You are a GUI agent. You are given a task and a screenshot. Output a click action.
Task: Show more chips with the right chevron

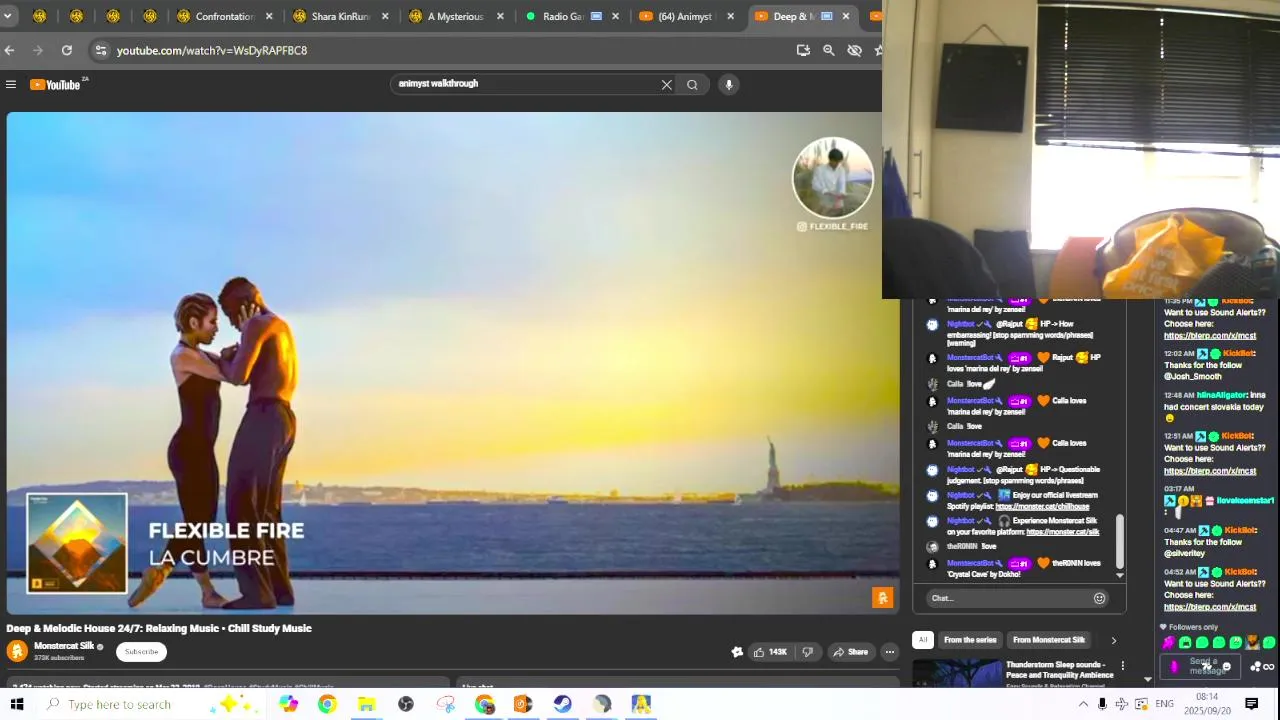point(1113,640)
